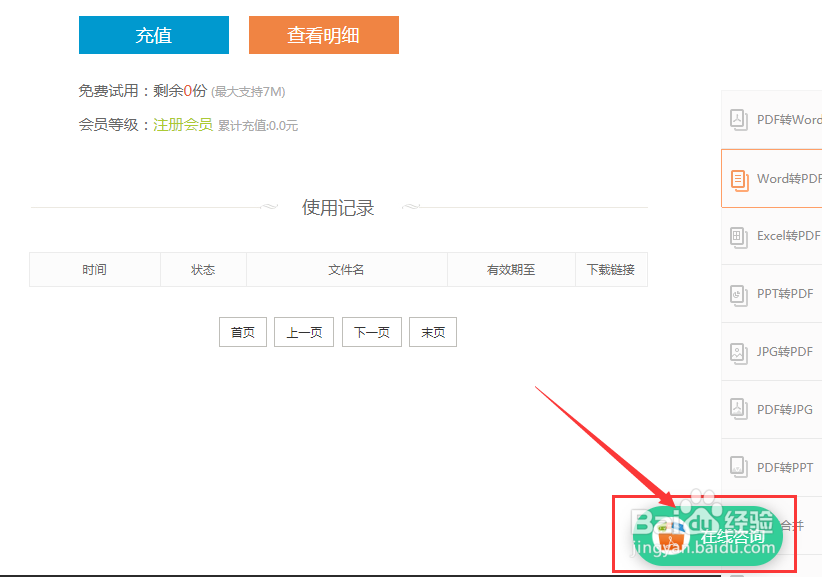Viewport: 822px width, 577px height.
Task: Open the 在线咨询 Baidu consult widget
Action: click(706, 533)
